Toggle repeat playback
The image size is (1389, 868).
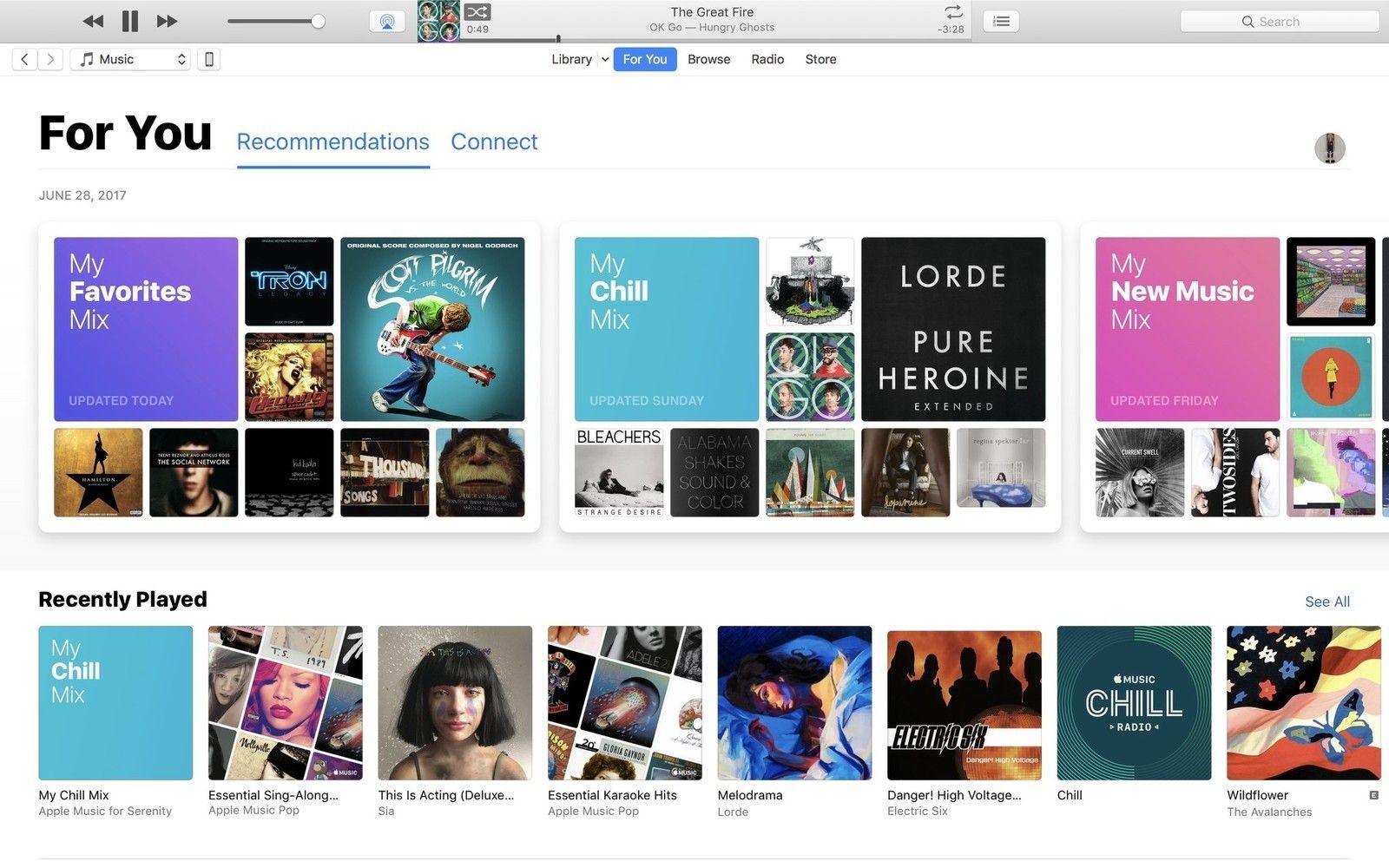click(x=953, y=12)
